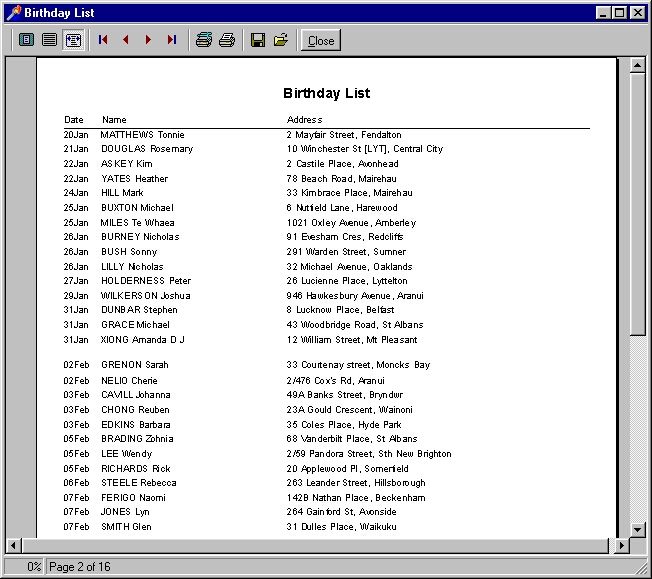
Task: Click address 1021 Oxley Avenue, Amberley
Action: 351,223
